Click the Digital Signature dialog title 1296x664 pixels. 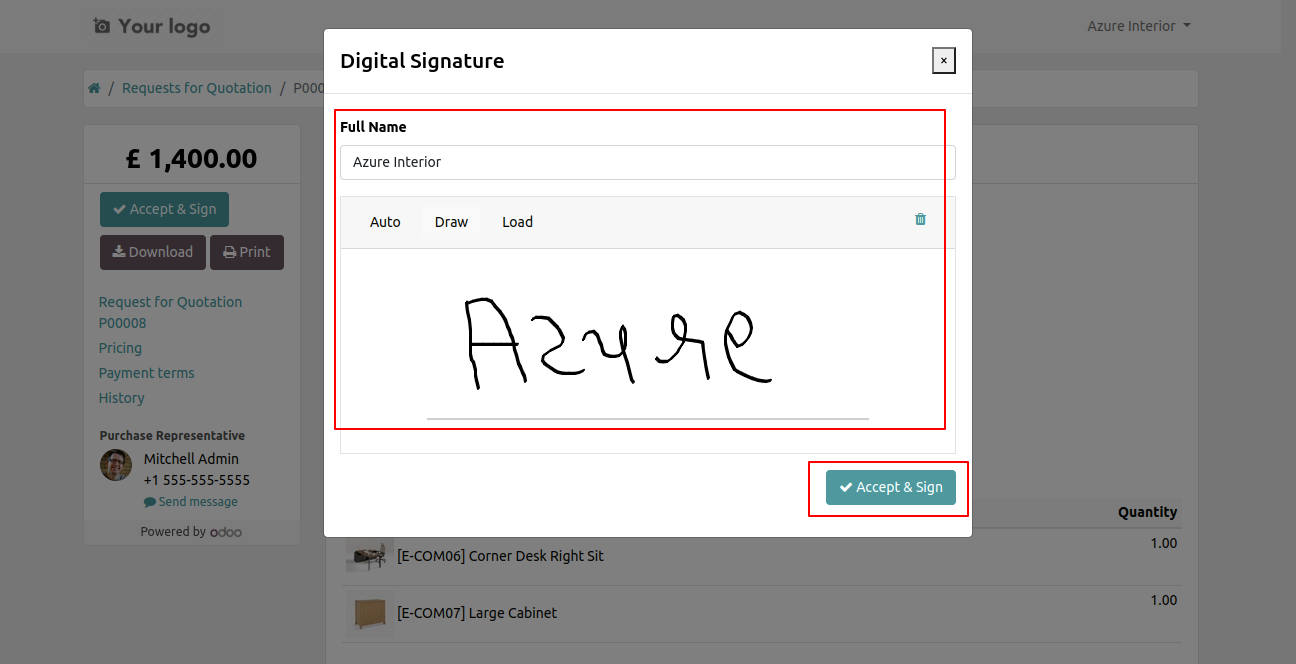point(422,61)
